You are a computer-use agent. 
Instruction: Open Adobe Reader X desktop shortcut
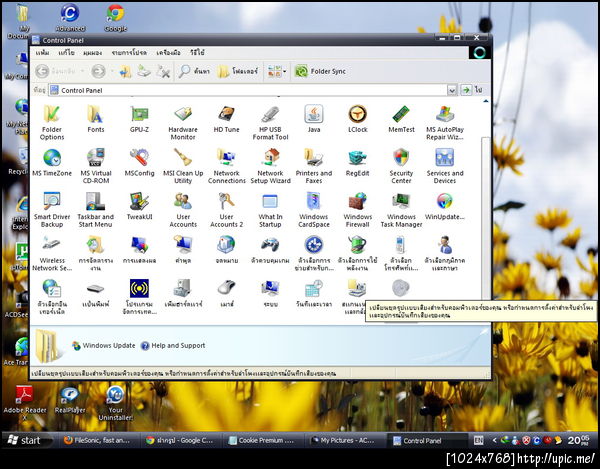tap(24, 403)
